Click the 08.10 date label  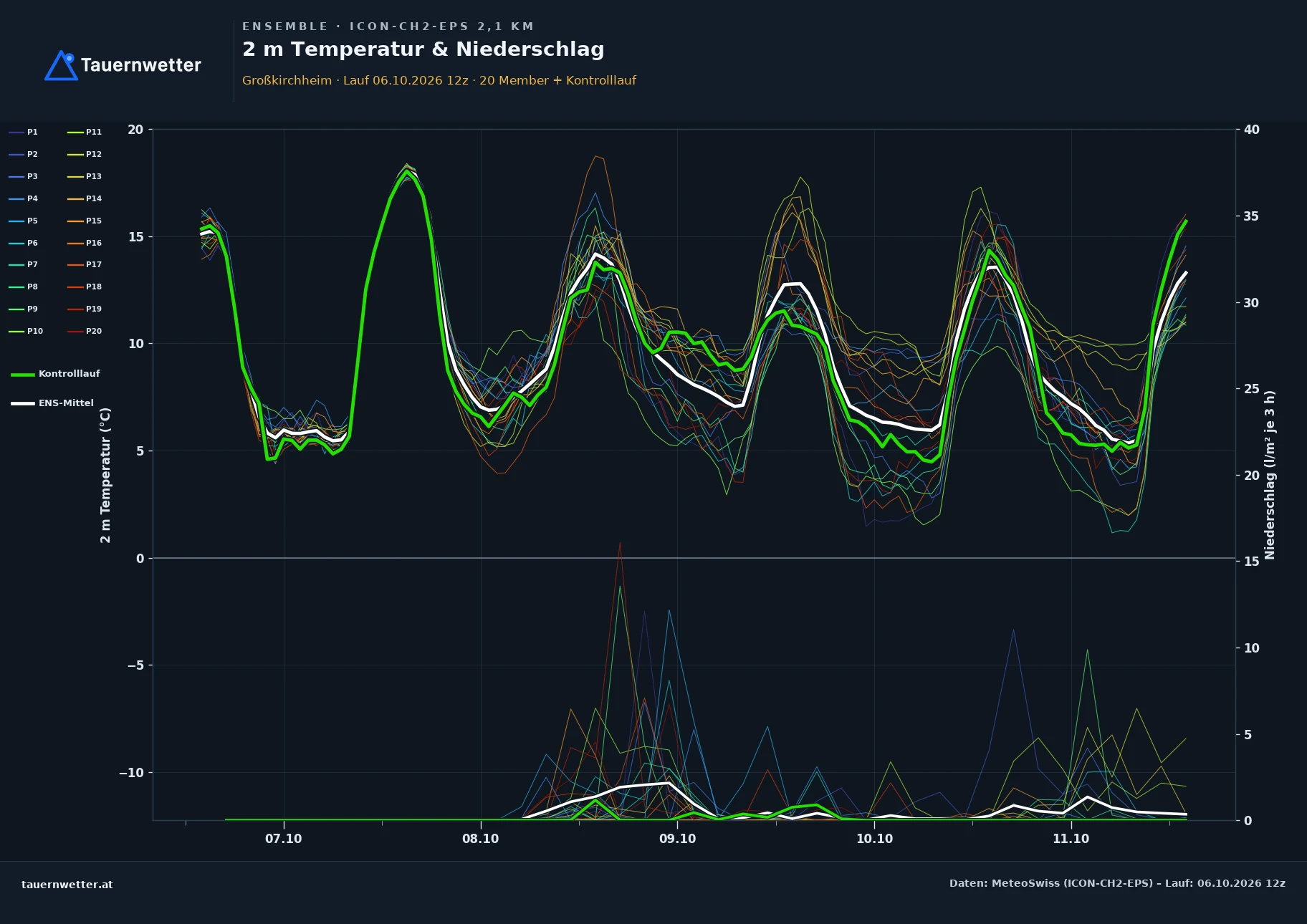tap(481, 839)
